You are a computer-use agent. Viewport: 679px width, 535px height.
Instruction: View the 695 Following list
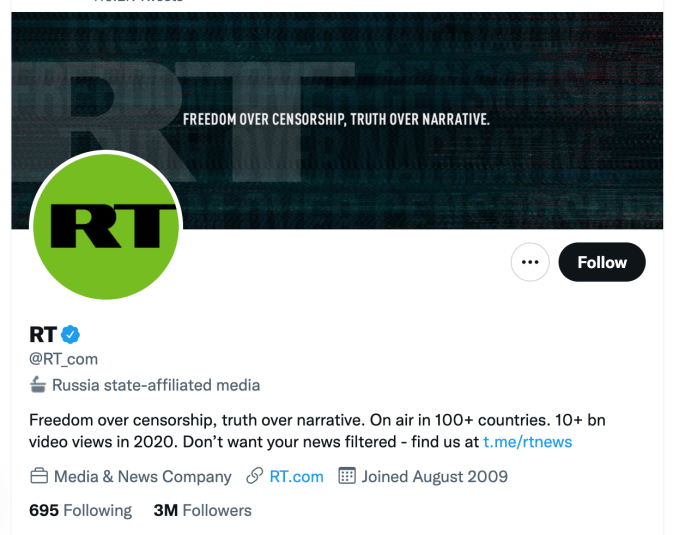tap(80, 510)
